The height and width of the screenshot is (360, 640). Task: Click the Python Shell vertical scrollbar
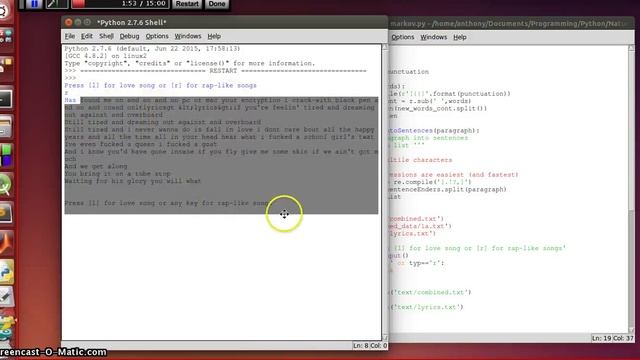[384, 192]
